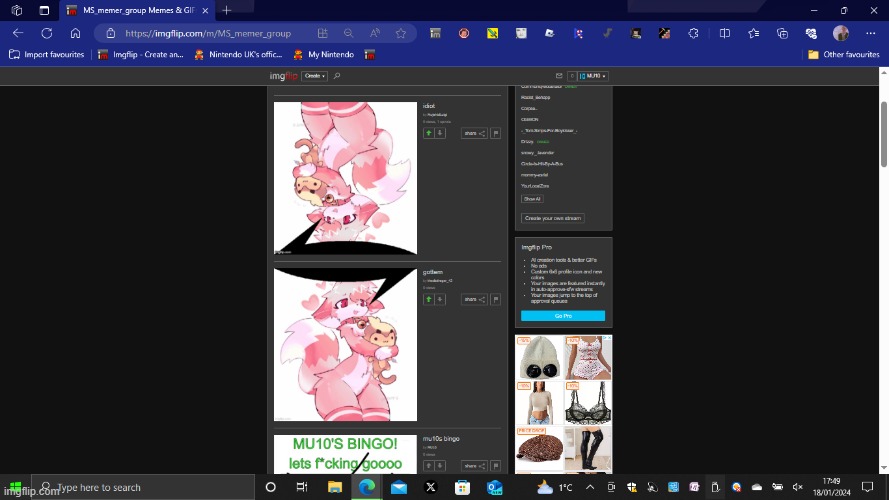Close the MS_memer_group tab

[x=205, y=10]
